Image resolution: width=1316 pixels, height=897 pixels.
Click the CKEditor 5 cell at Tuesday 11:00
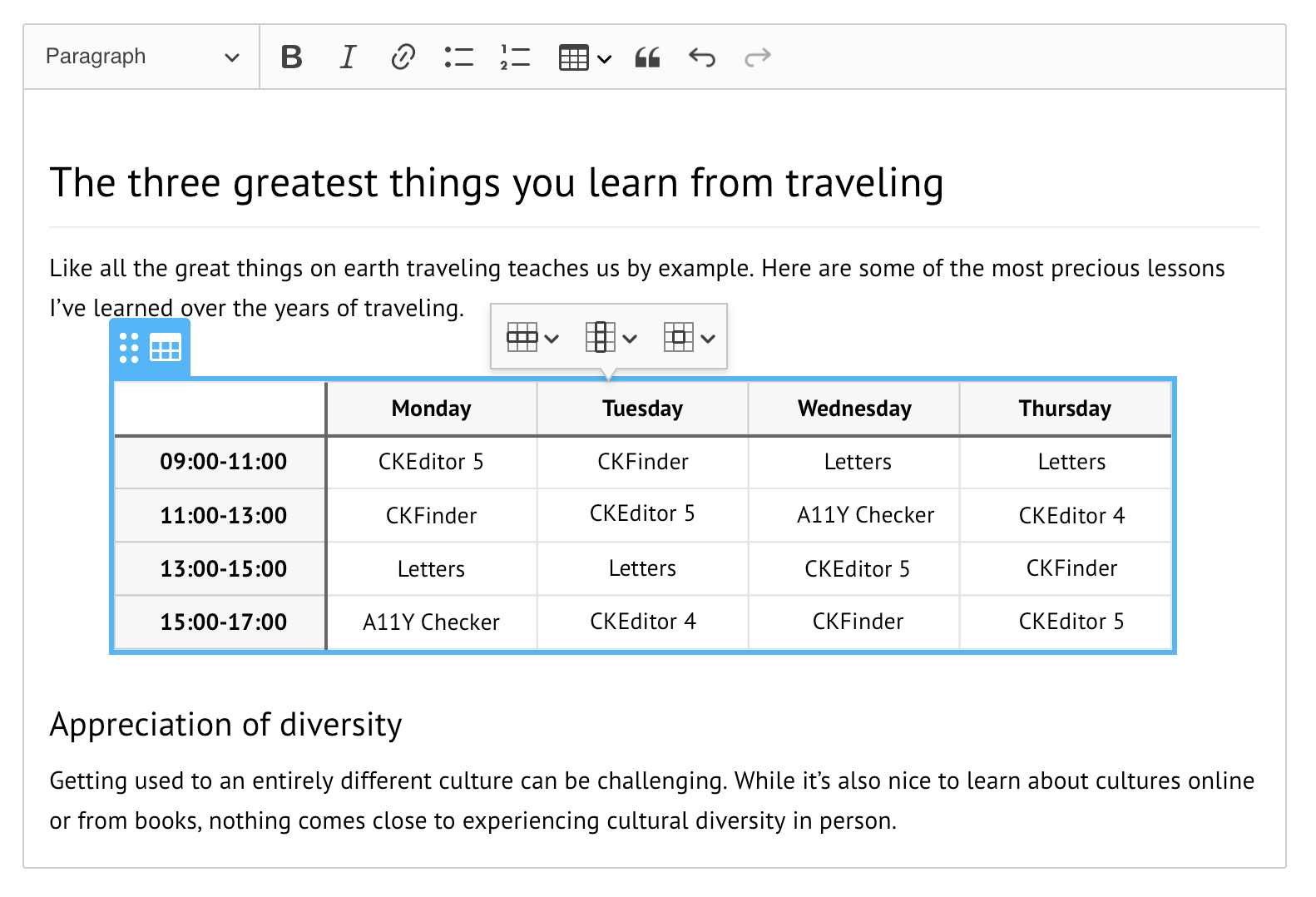(643, 515)
